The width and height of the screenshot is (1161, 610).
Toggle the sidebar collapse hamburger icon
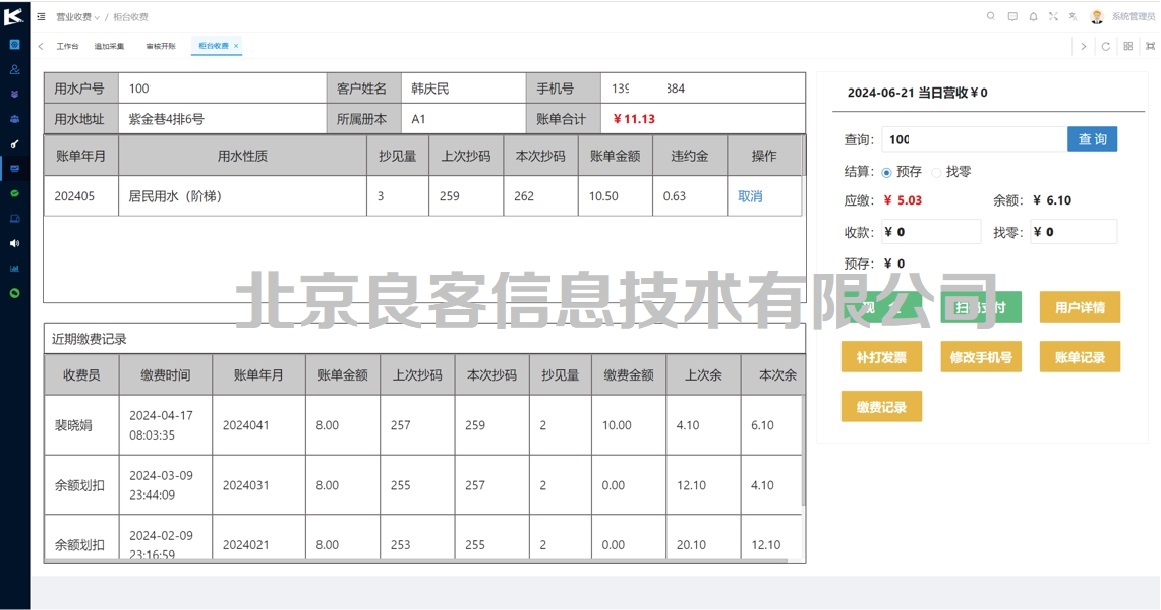(41, 16)
